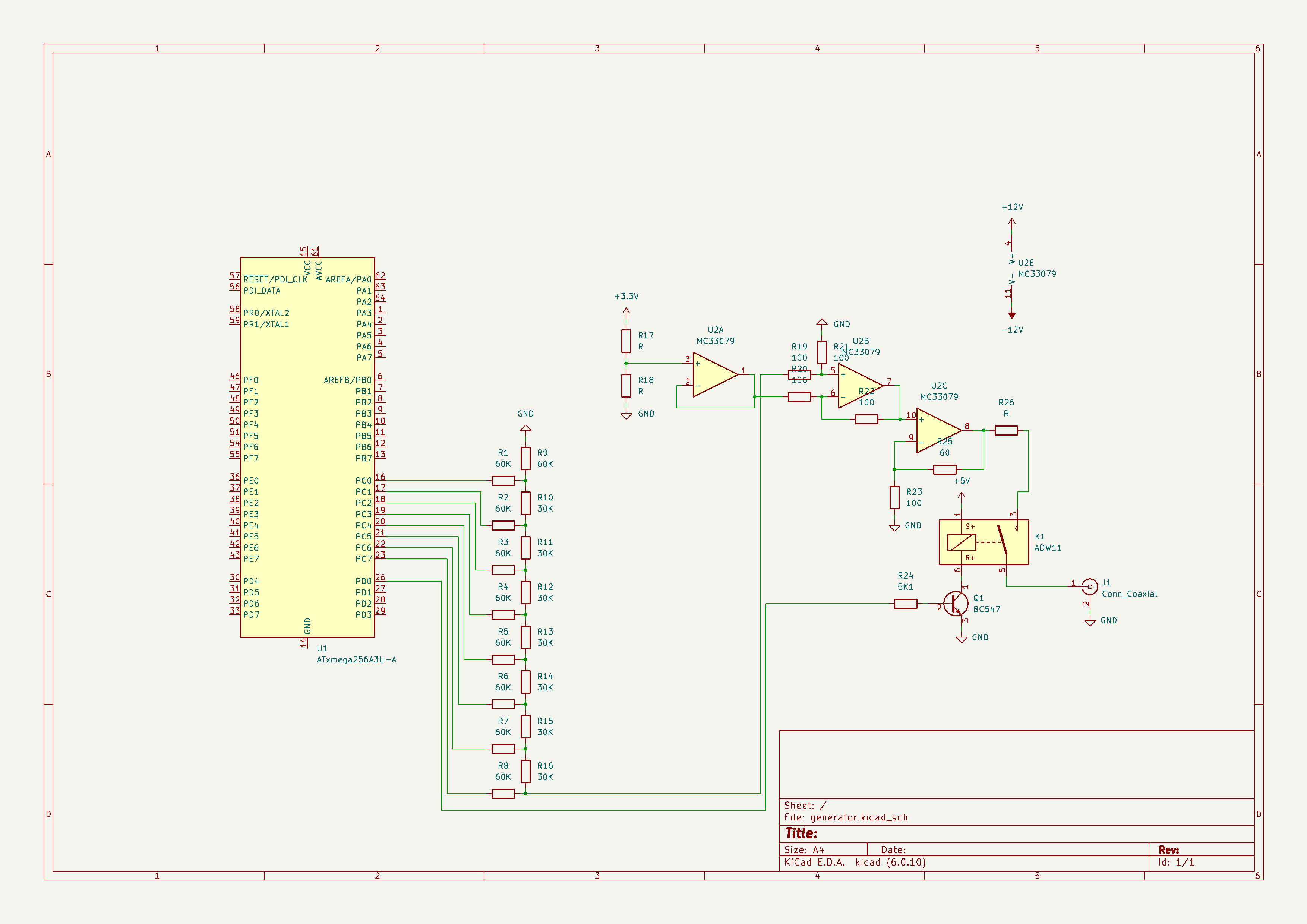Click the Size: A4 text
This screenshot has width=1307, height=924.
point(804,850)
